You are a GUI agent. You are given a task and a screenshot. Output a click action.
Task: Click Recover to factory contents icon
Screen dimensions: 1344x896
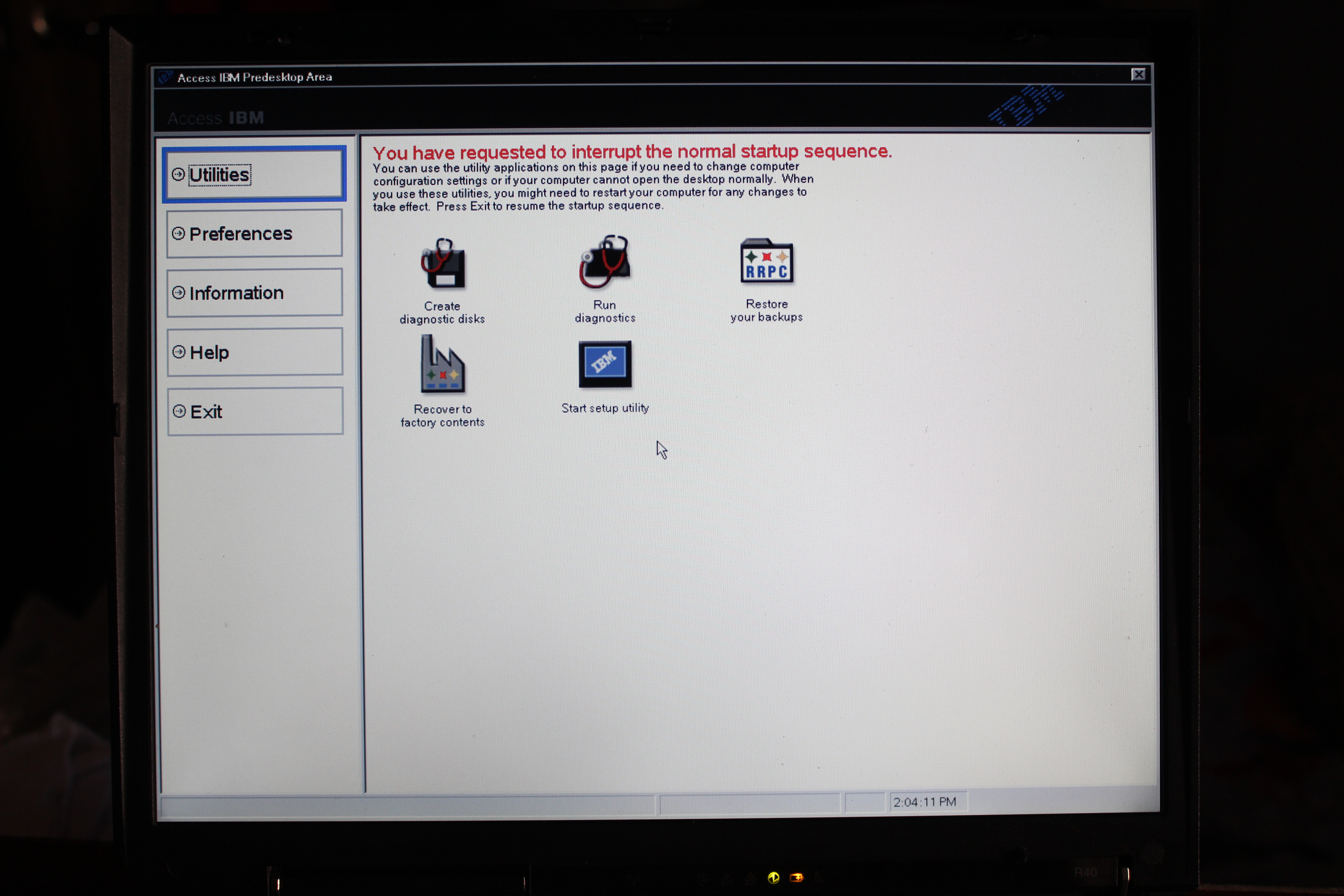click(442, 365)
